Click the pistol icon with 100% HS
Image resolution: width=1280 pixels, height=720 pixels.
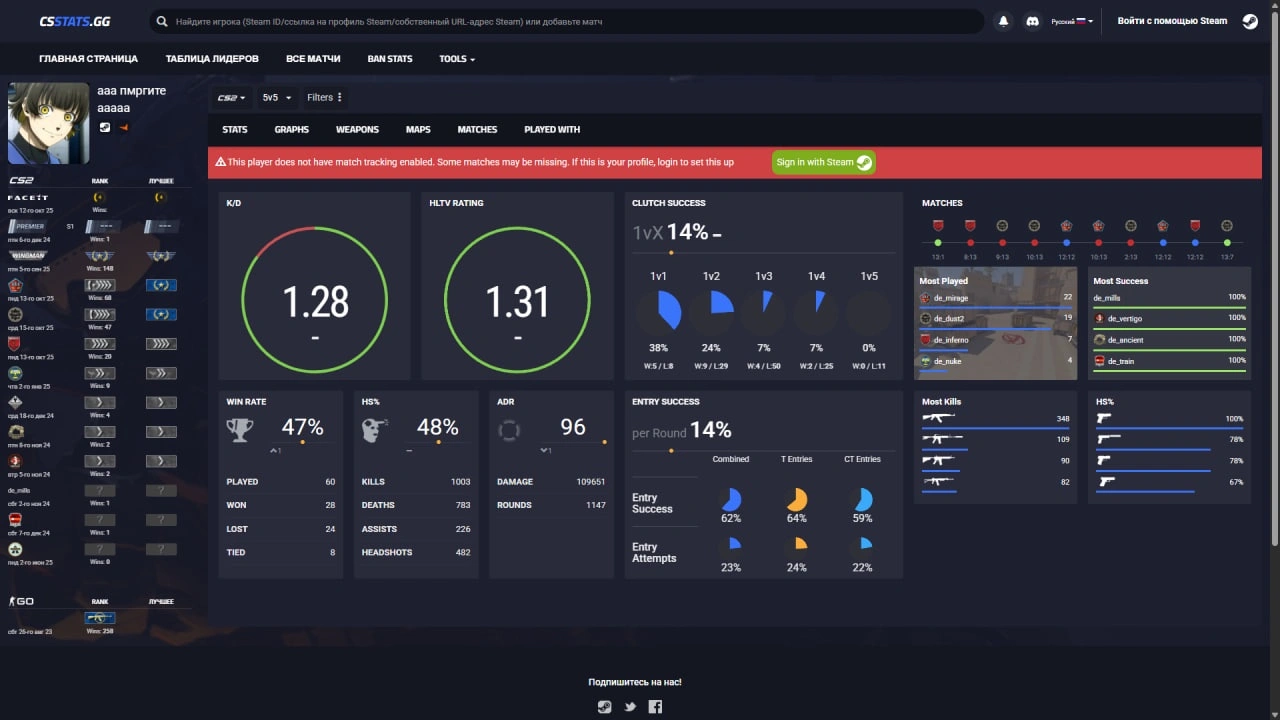1104,418
